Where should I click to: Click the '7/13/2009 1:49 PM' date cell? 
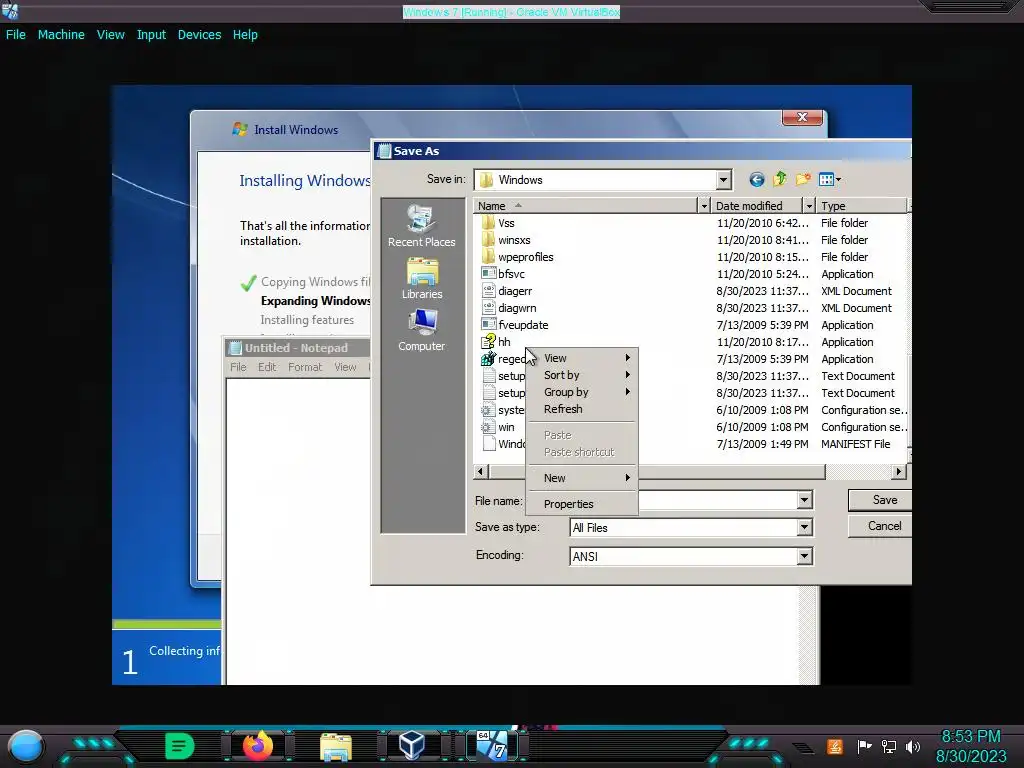(762, 444)
